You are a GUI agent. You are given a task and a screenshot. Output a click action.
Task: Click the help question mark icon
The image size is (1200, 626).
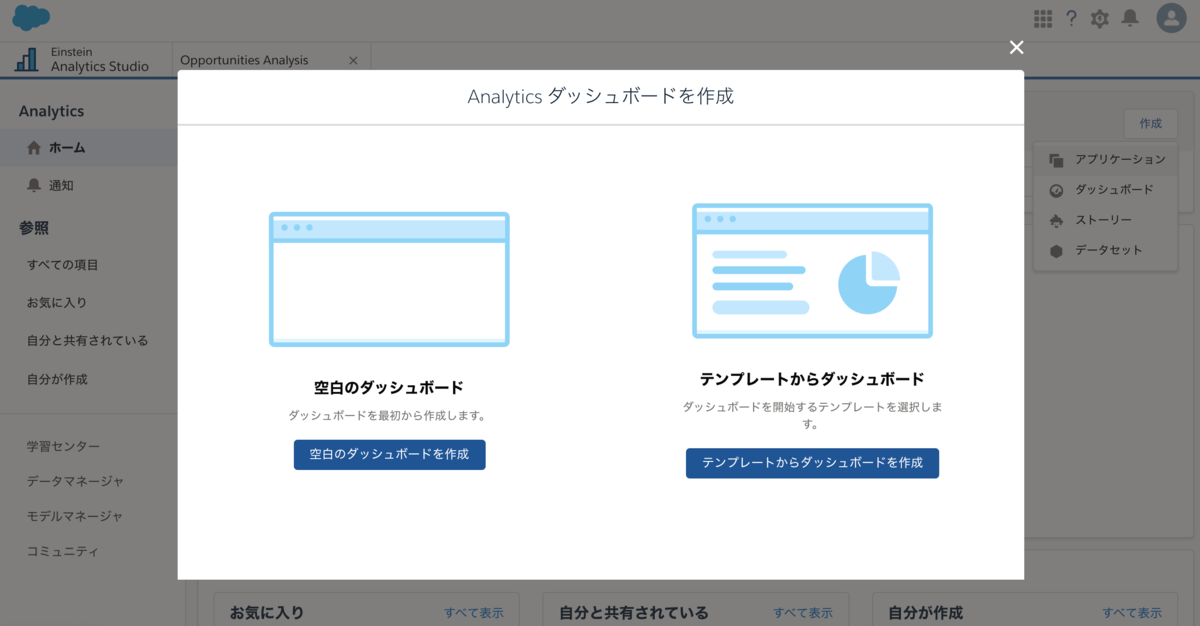click(1071, 18)
